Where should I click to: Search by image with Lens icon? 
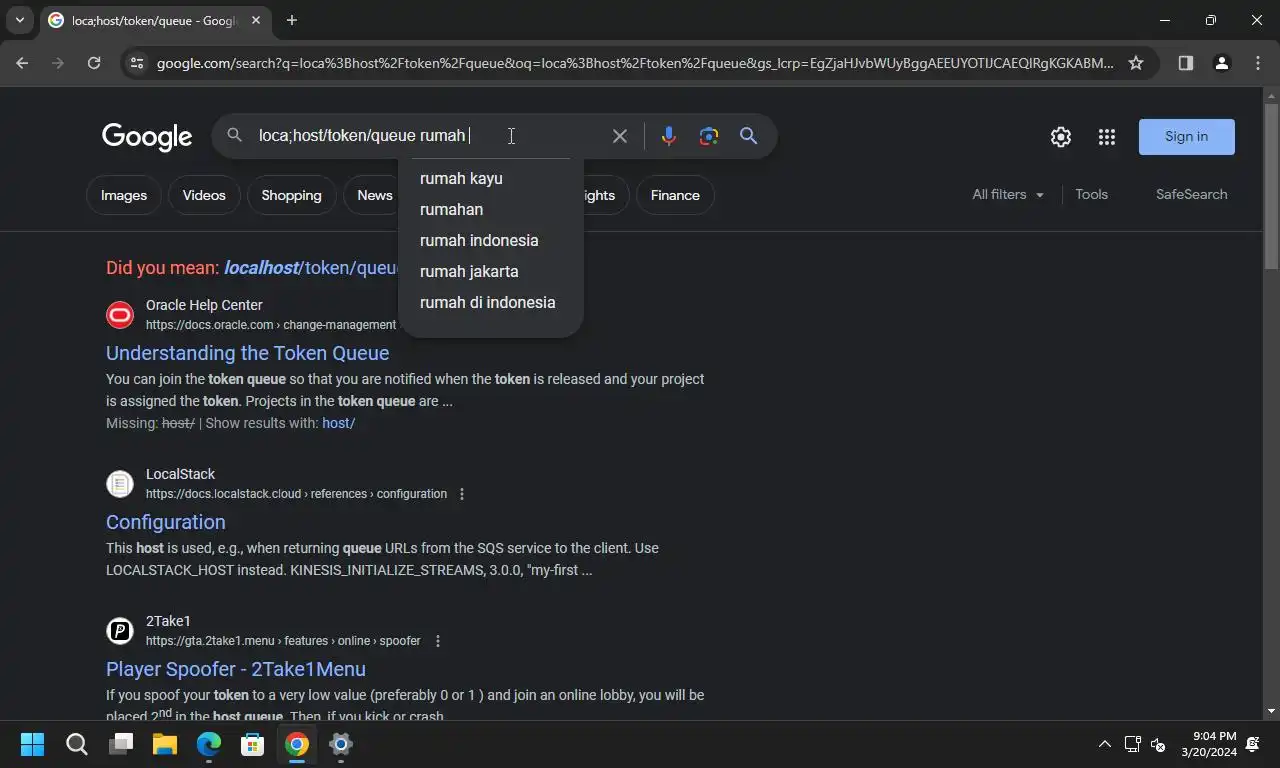[709, 136]
